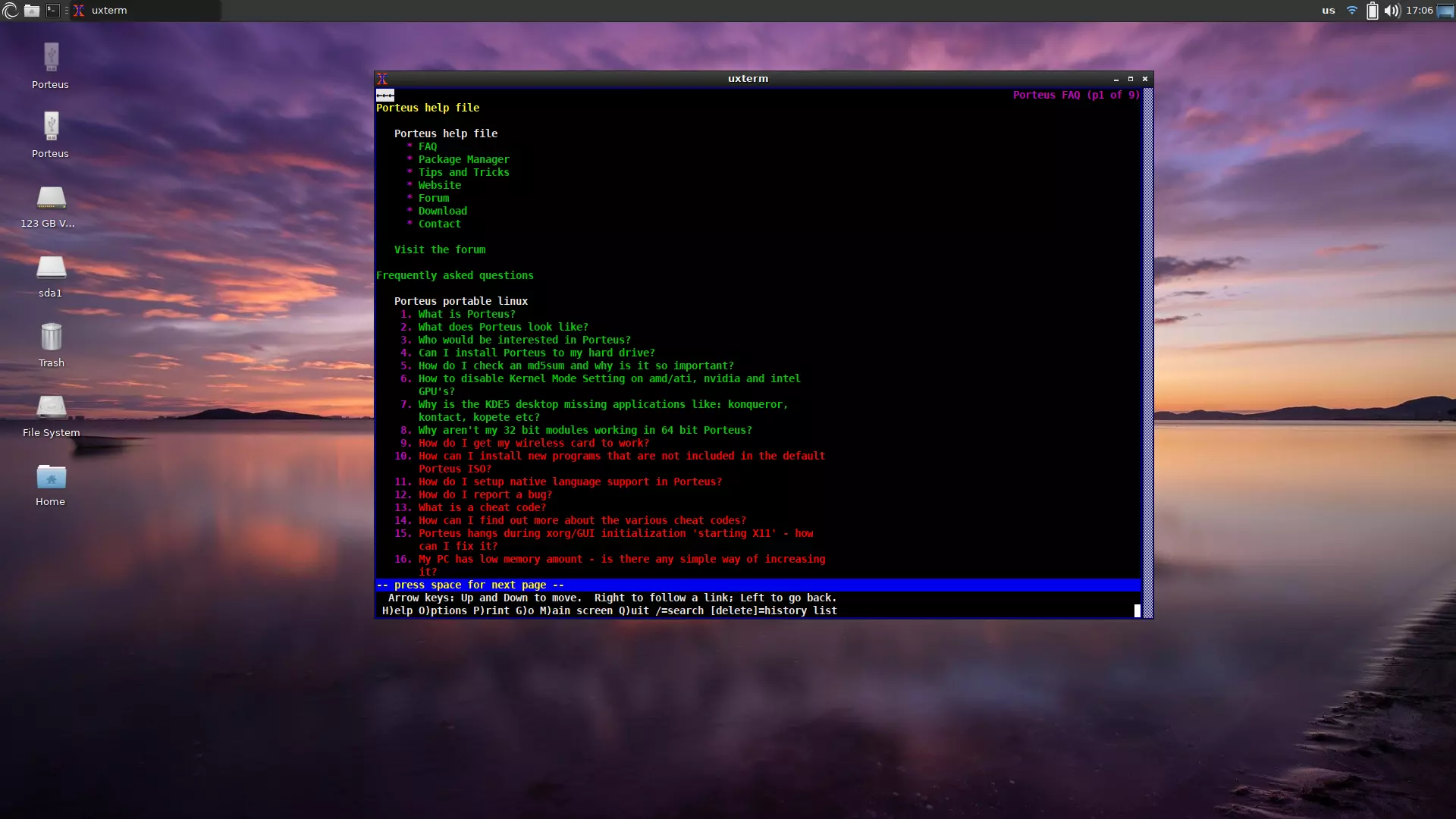
Task: Follow the Forum link
Action: tap(434, 198)
